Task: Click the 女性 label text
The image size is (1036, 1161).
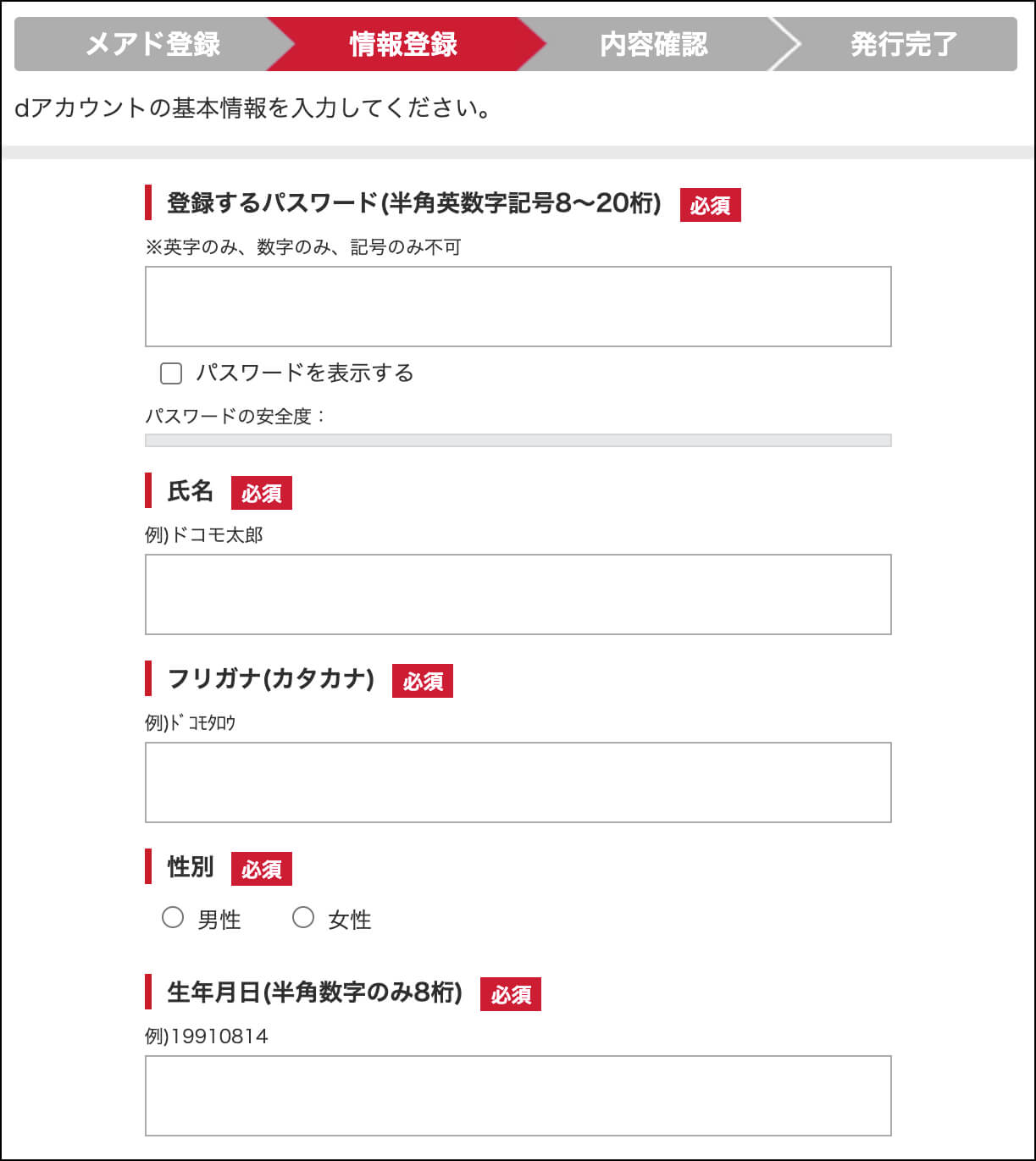Action: 350,920
